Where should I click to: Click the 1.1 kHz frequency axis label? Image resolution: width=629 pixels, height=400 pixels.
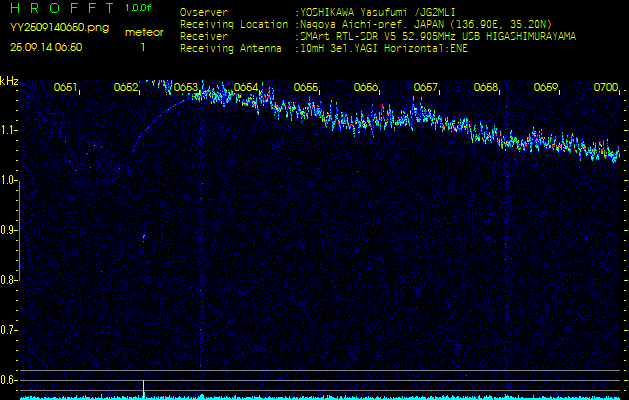[x=9, y=131]
